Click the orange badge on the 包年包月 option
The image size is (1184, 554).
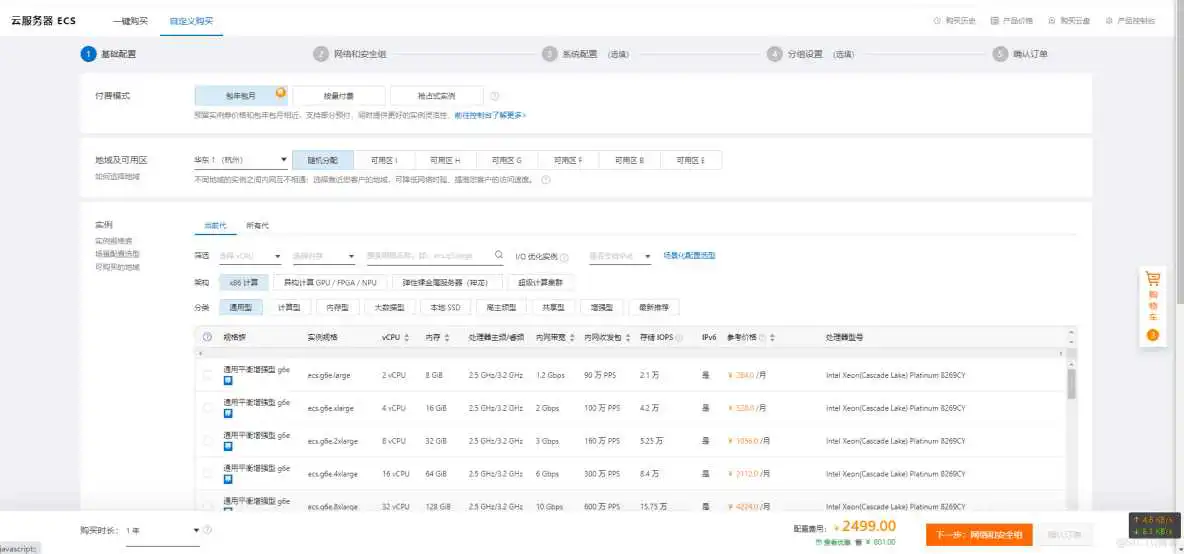(281, 93)
